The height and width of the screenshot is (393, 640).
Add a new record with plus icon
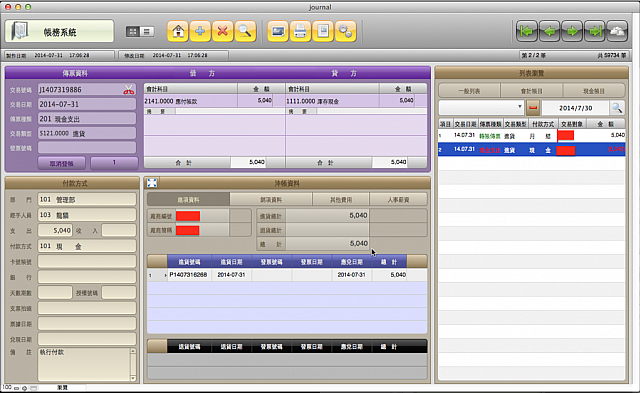coord(200,31)
